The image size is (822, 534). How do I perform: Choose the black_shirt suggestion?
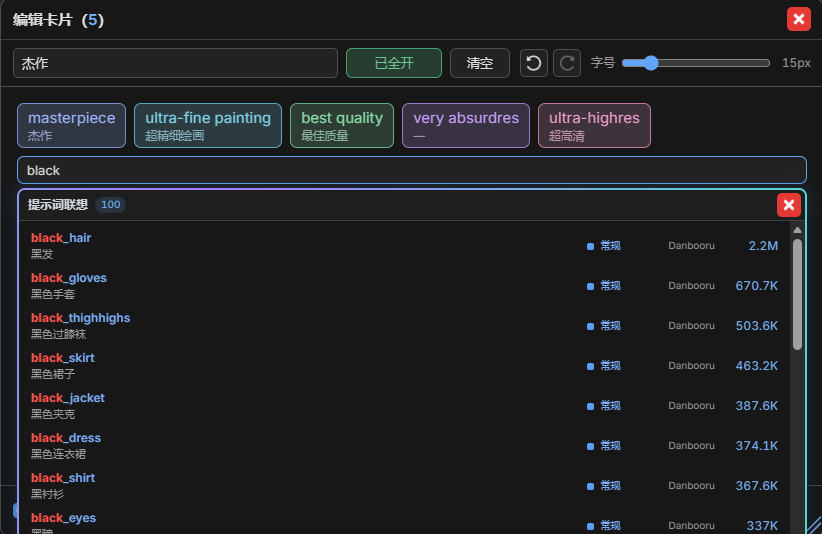(x=404, y=485)
